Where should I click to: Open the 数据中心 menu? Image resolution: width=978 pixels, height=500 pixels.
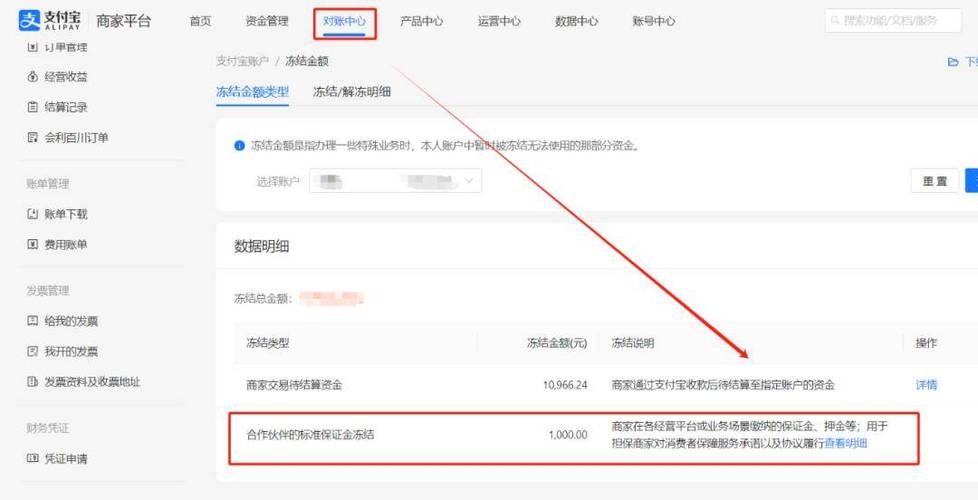click(576, 21)
